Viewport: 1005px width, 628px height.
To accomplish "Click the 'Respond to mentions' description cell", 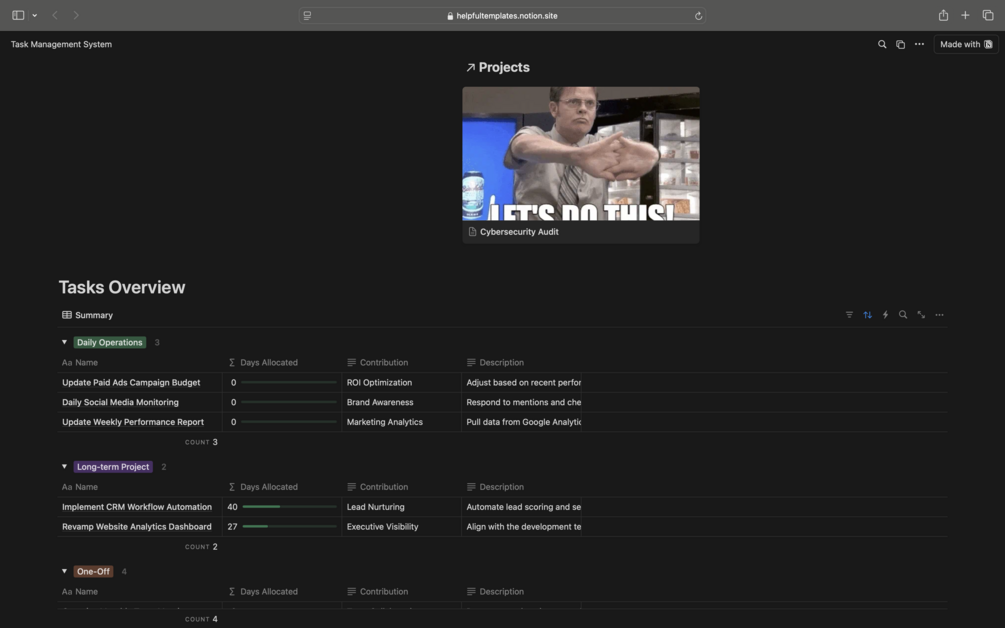I will click(x=522, y=402).
